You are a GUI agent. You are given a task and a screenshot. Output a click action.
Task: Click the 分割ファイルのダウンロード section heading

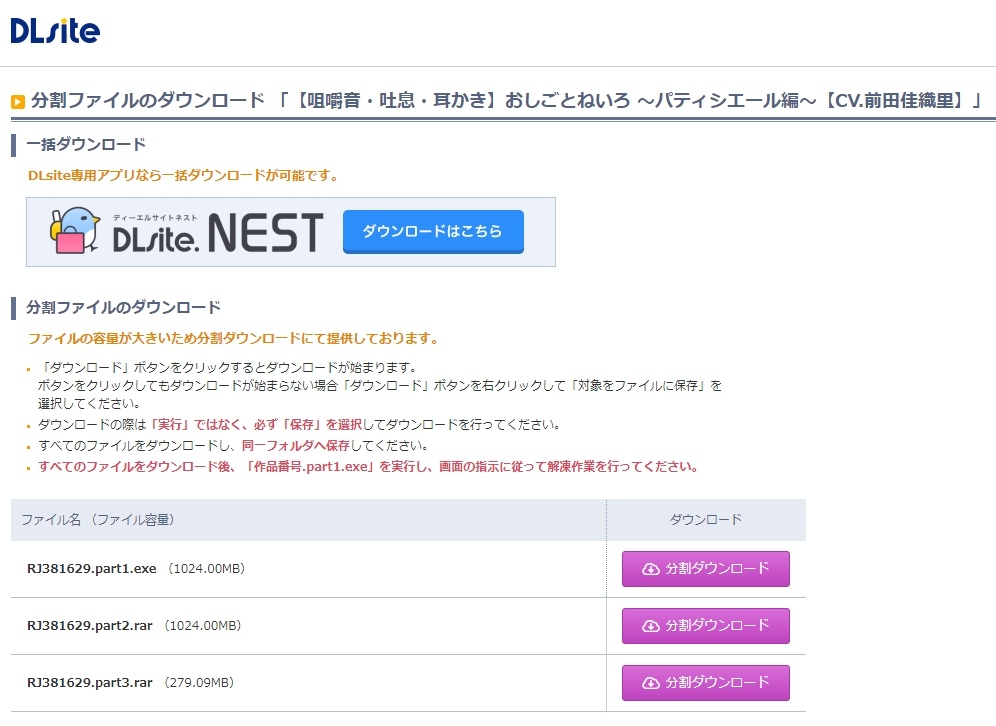123,307
